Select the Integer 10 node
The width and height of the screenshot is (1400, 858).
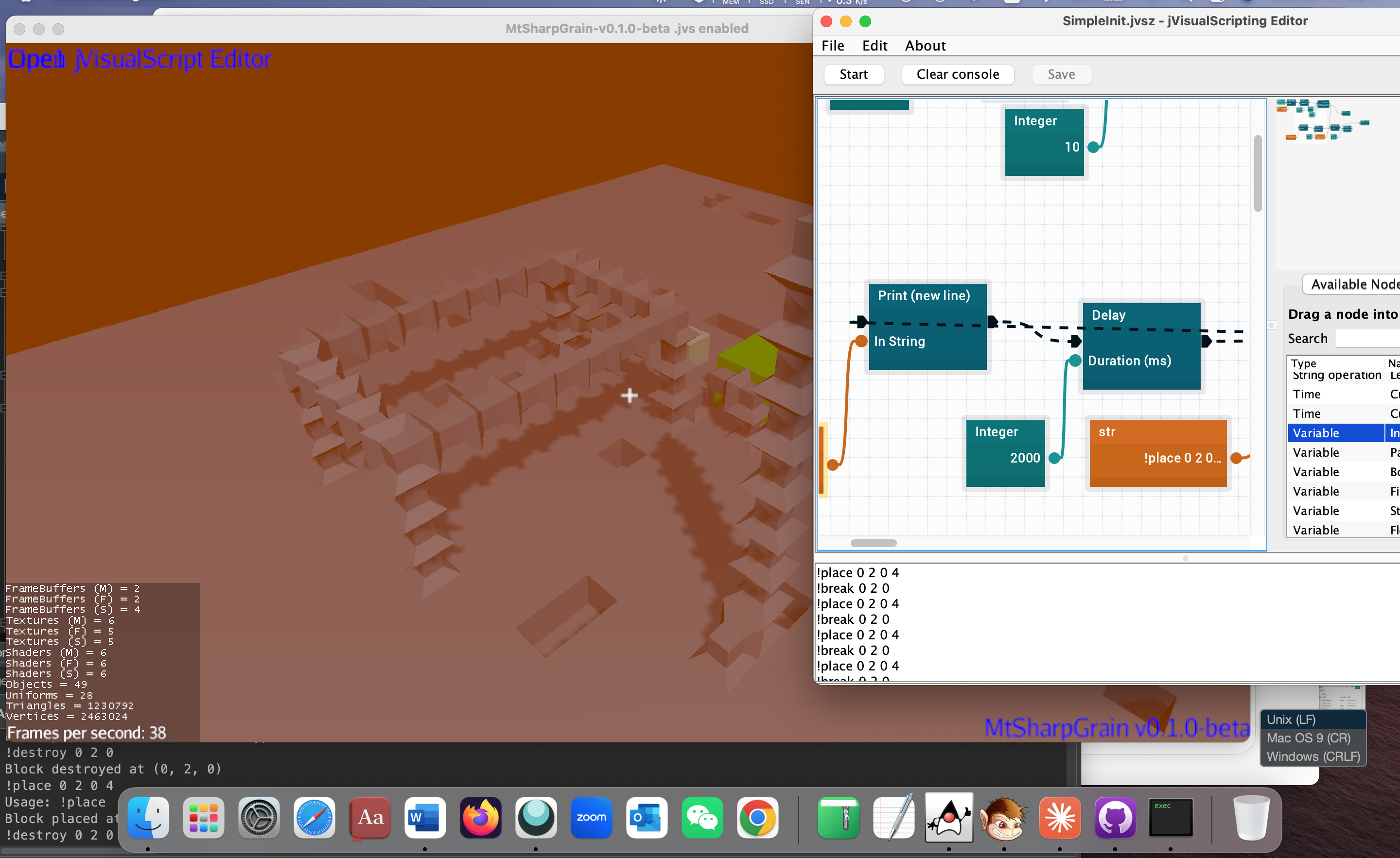[x=1044, y=142]
